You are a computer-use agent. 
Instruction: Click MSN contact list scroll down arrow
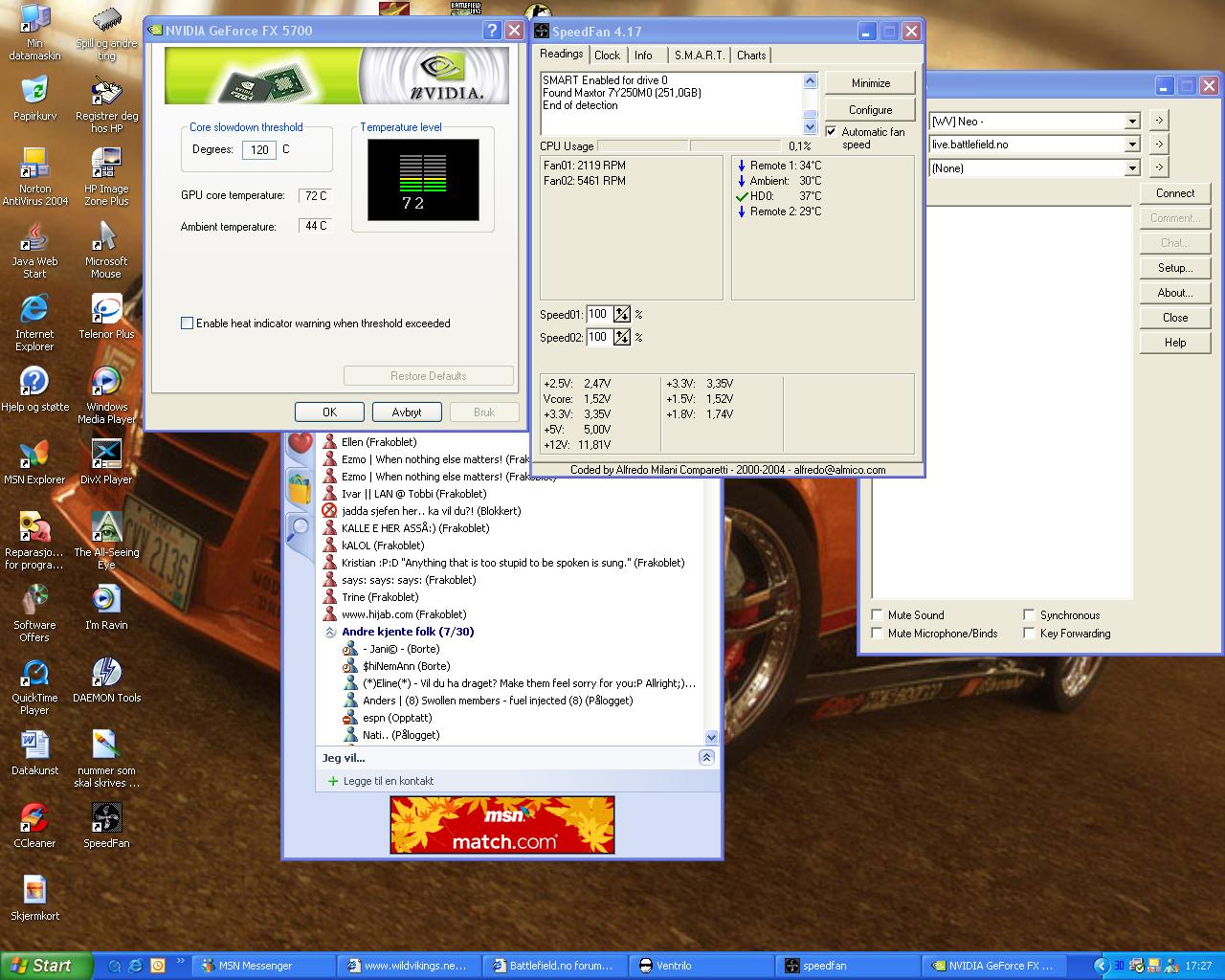[x=711, y=737]
